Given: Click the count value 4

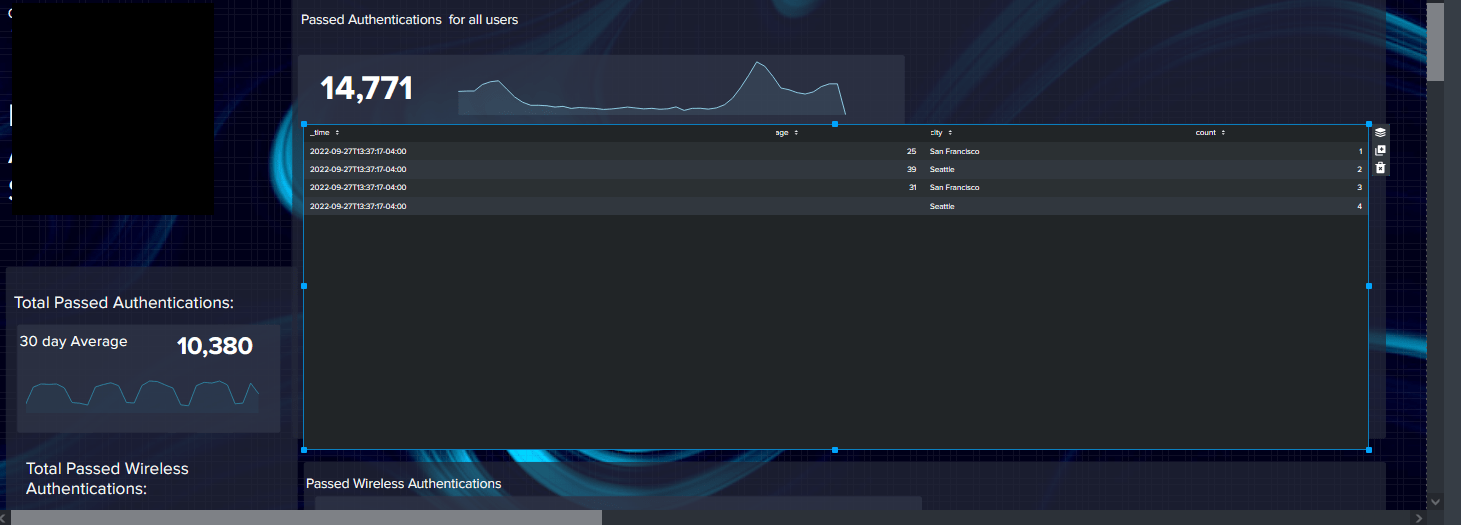Looking at the screenshot, I should 1360,206.
